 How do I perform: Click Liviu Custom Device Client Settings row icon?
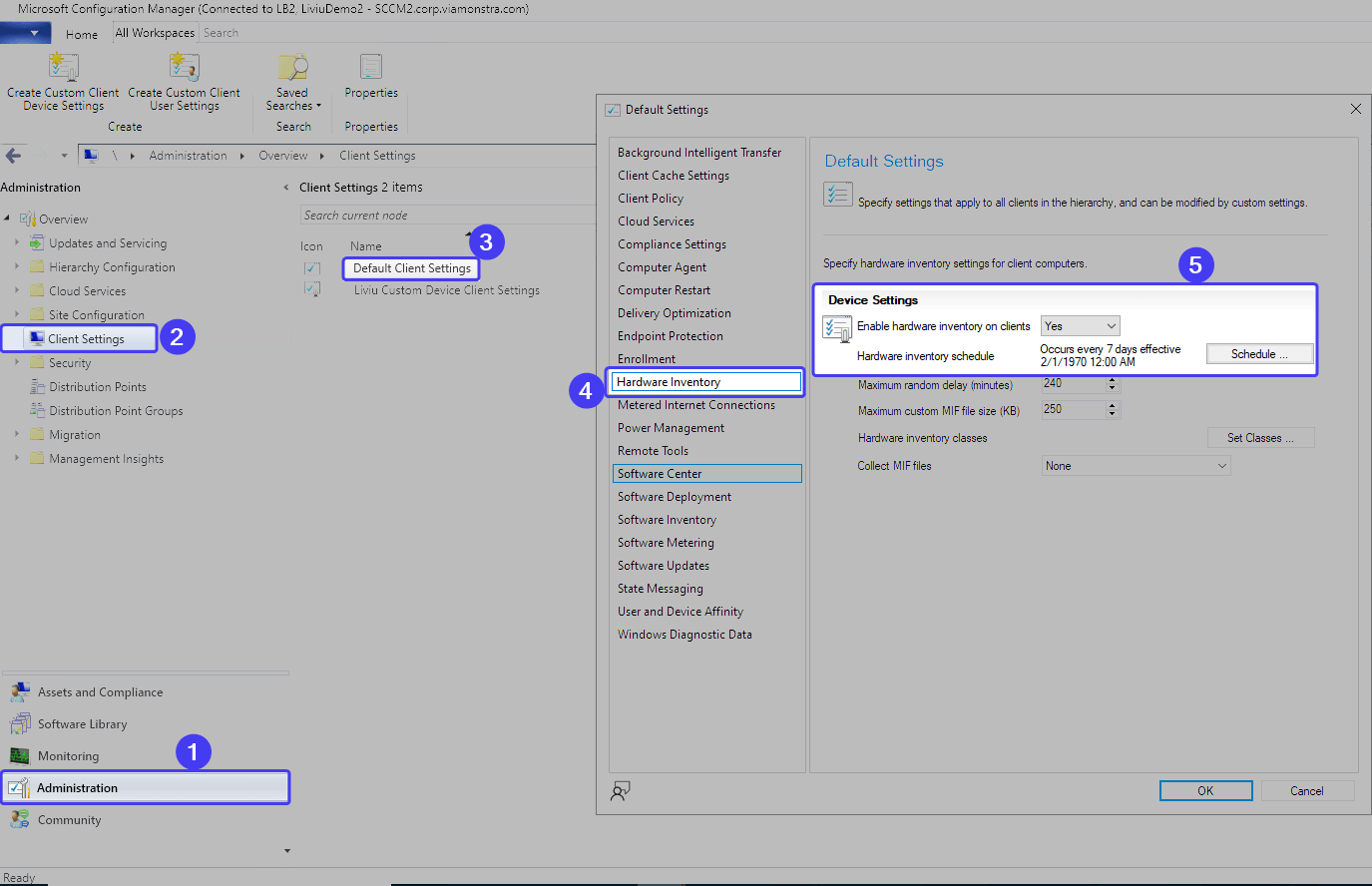click(312, 289)
